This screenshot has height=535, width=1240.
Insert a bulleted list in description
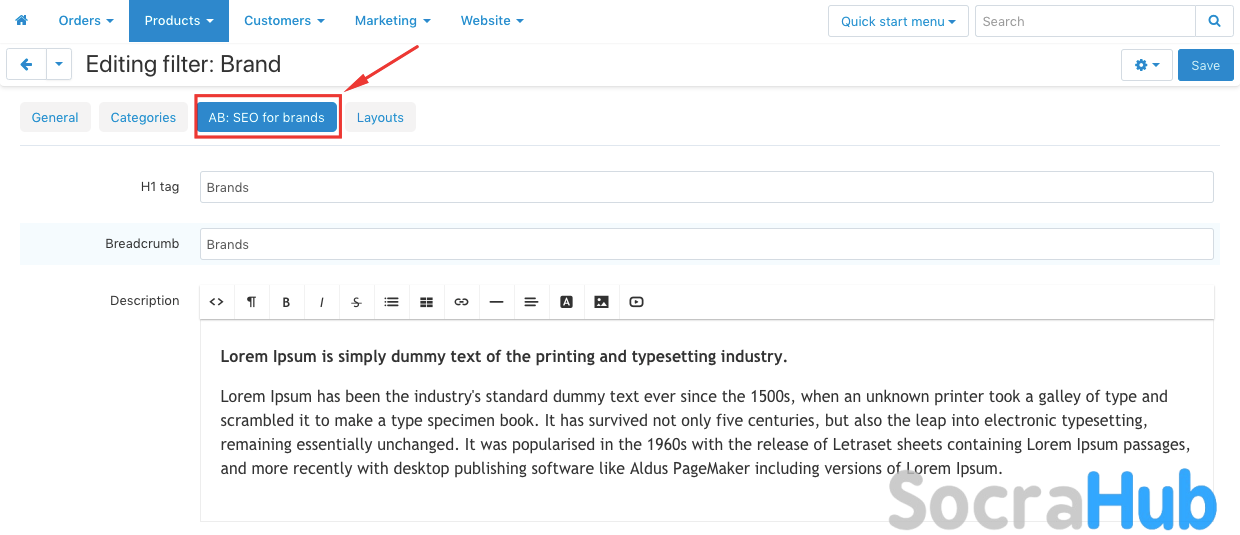pos(391,302)
